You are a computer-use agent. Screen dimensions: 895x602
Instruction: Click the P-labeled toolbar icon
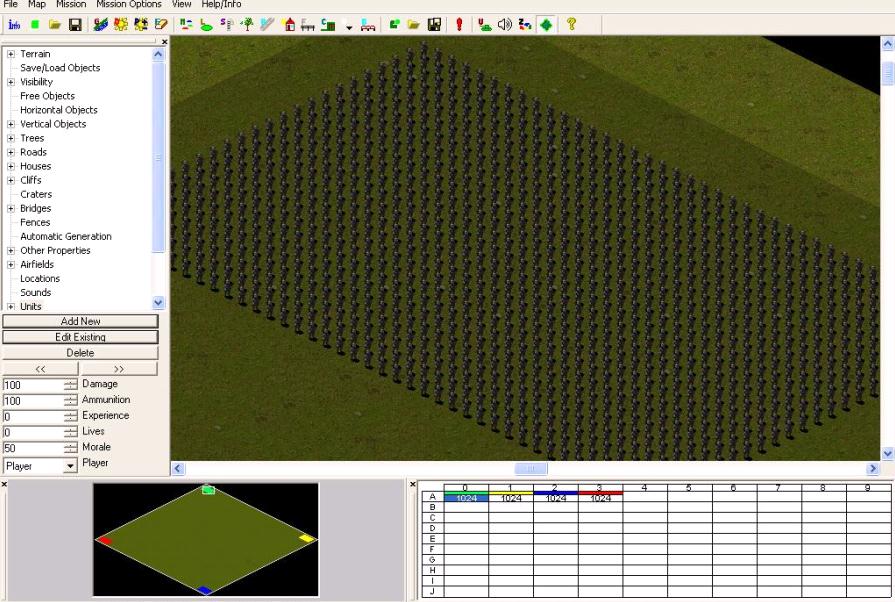click(x=141, y=25)
